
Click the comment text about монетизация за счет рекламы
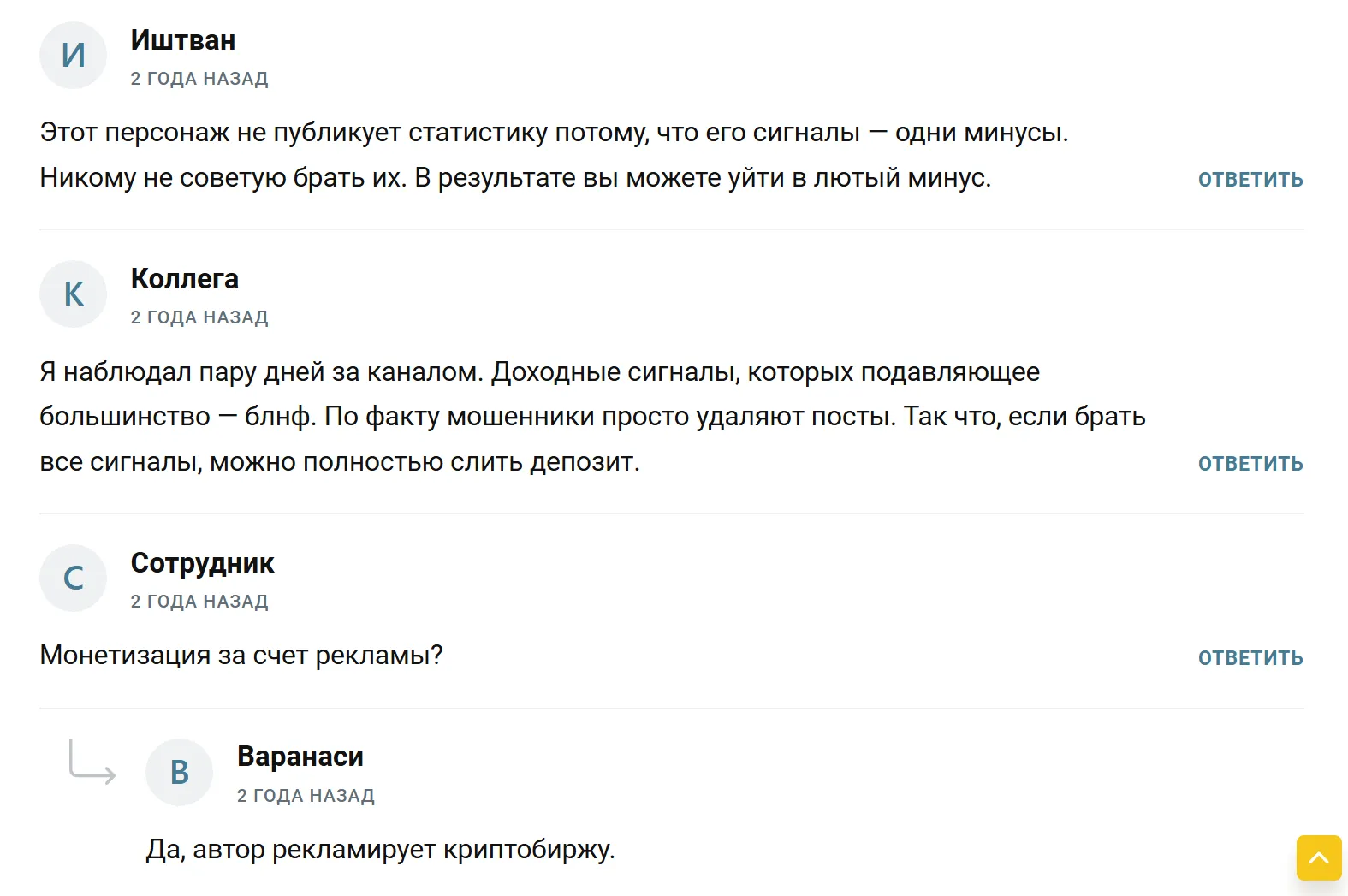[241, 656]
